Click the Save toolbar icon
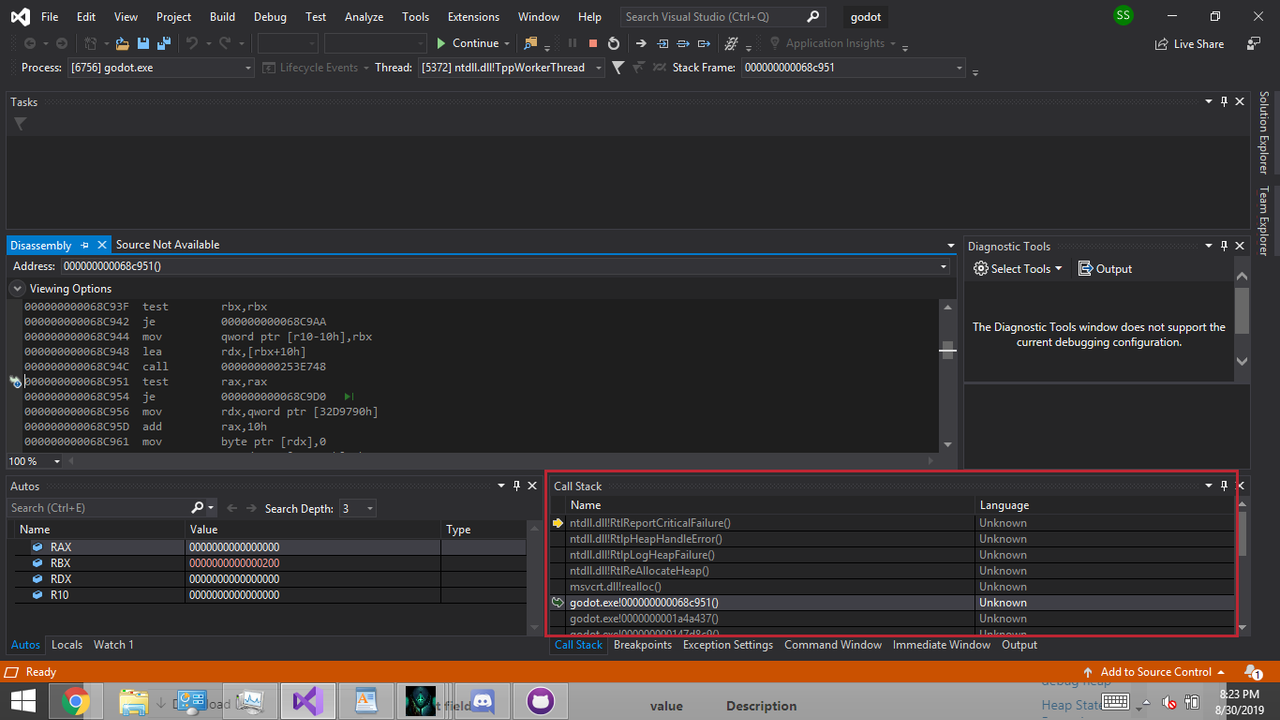1280x720 pixels. [143, 44]
